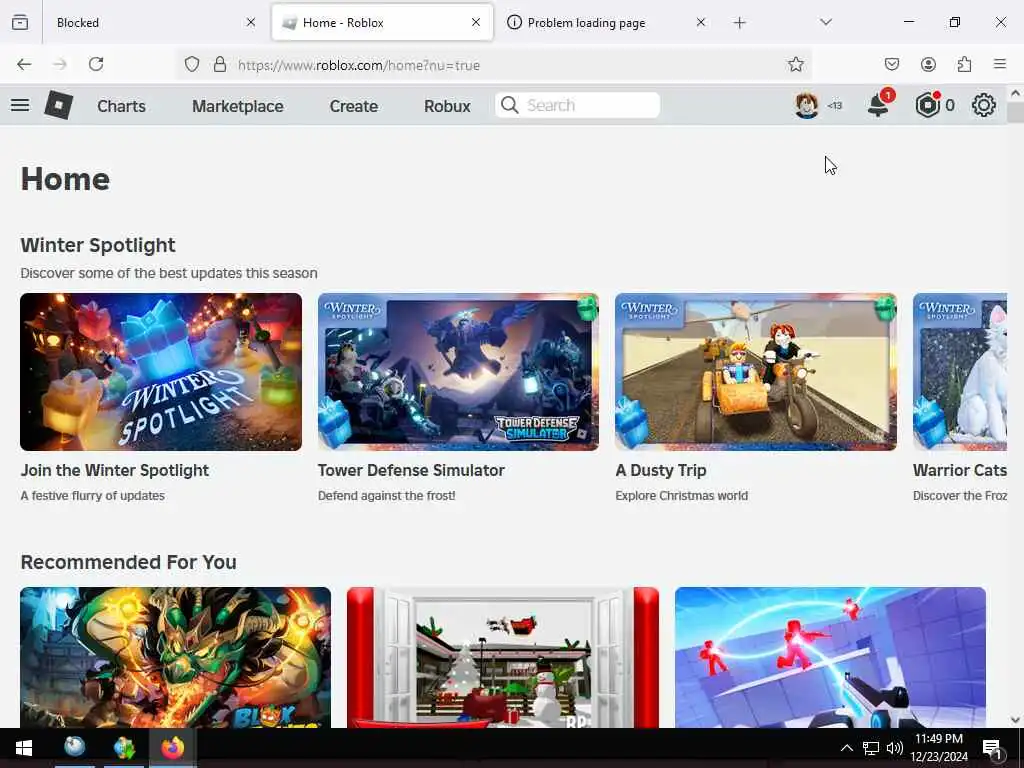This screenshot has width=1024, height=768.
Task: Open the Roblox settings gear
Action: click(x=984, y=105)
